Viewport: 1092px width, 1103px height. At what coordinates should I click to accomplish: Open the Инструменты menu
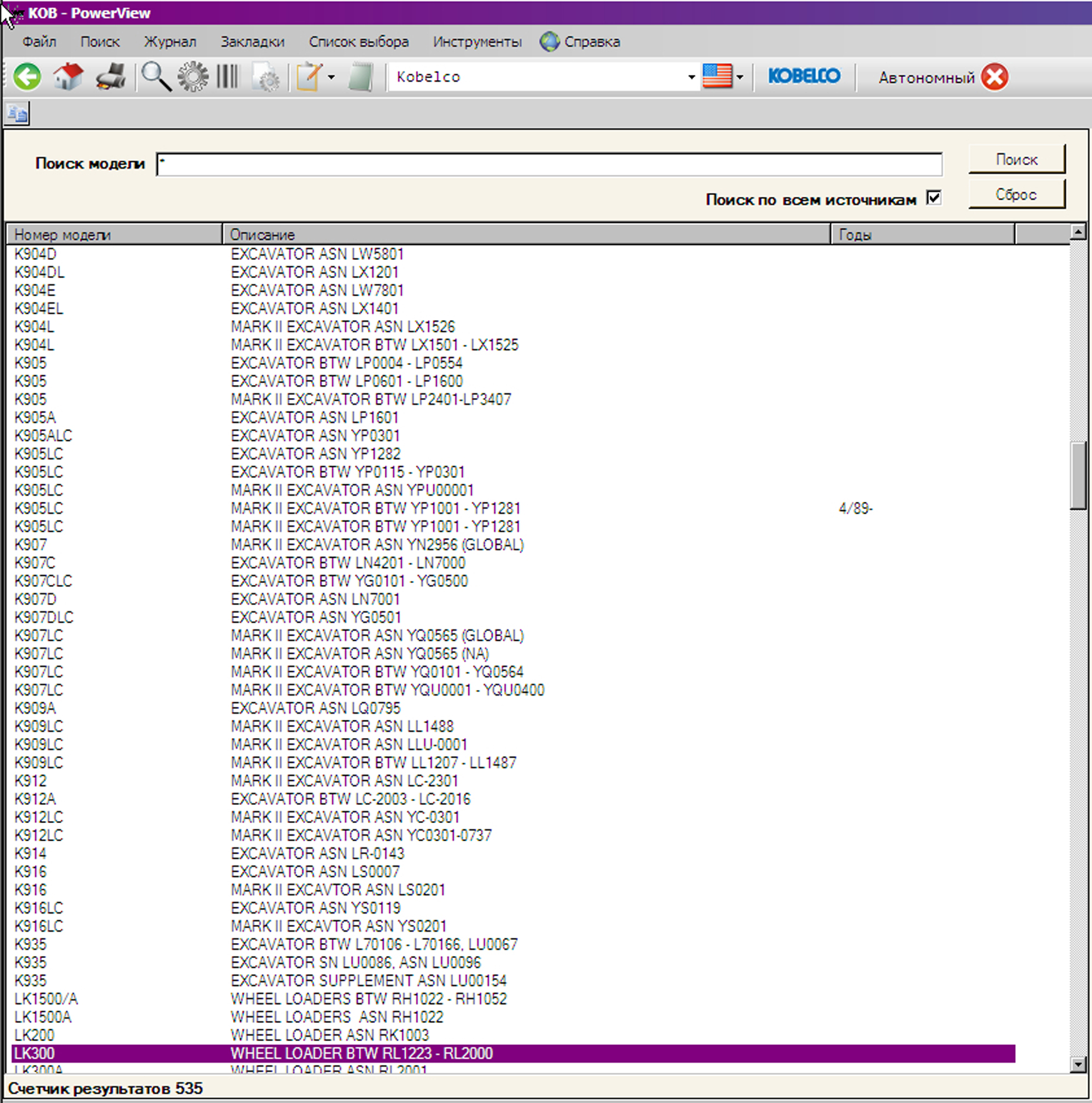pos(477,42)
